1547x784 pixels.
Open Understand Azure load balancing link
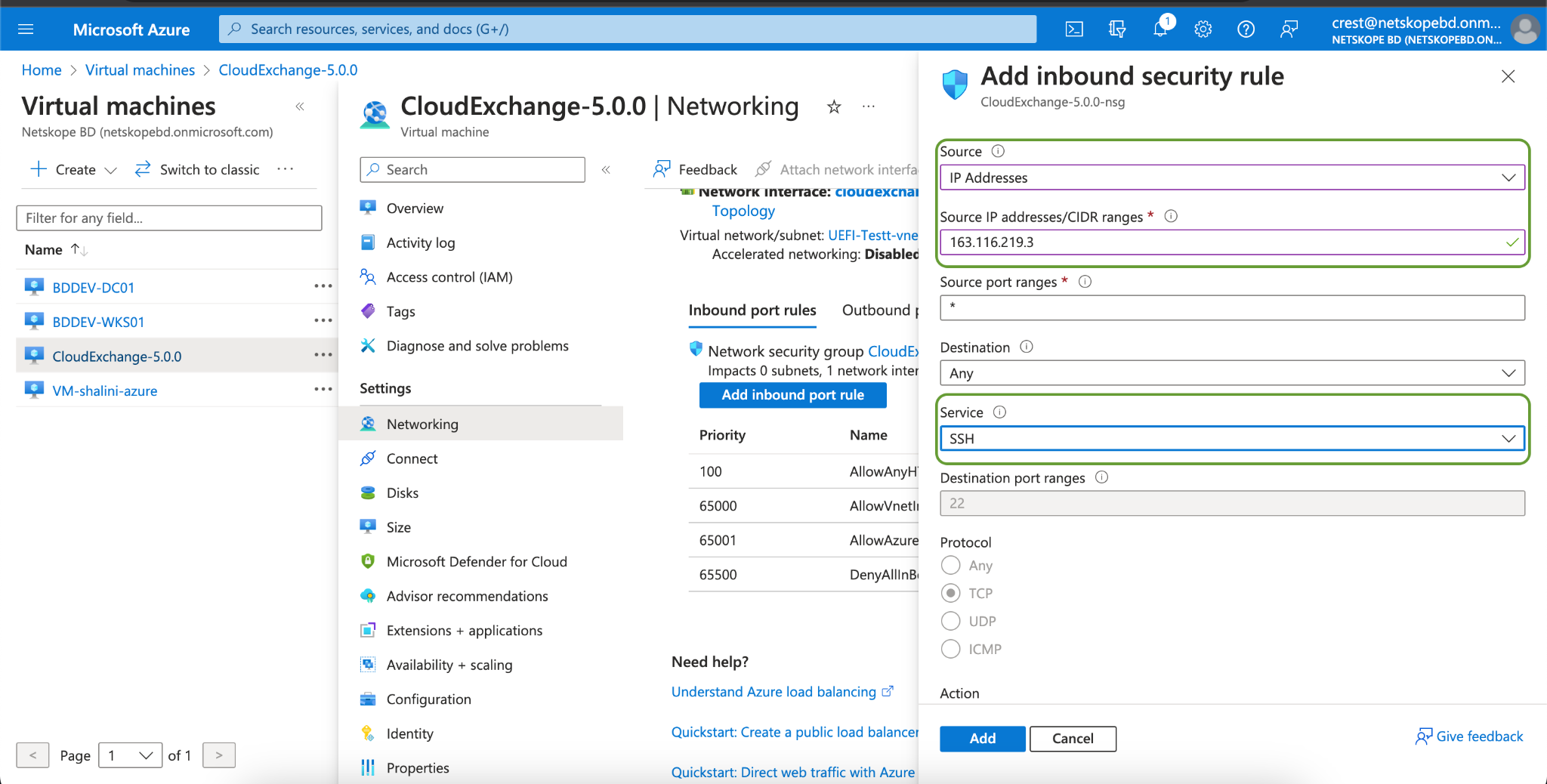(x=783, y=692)
